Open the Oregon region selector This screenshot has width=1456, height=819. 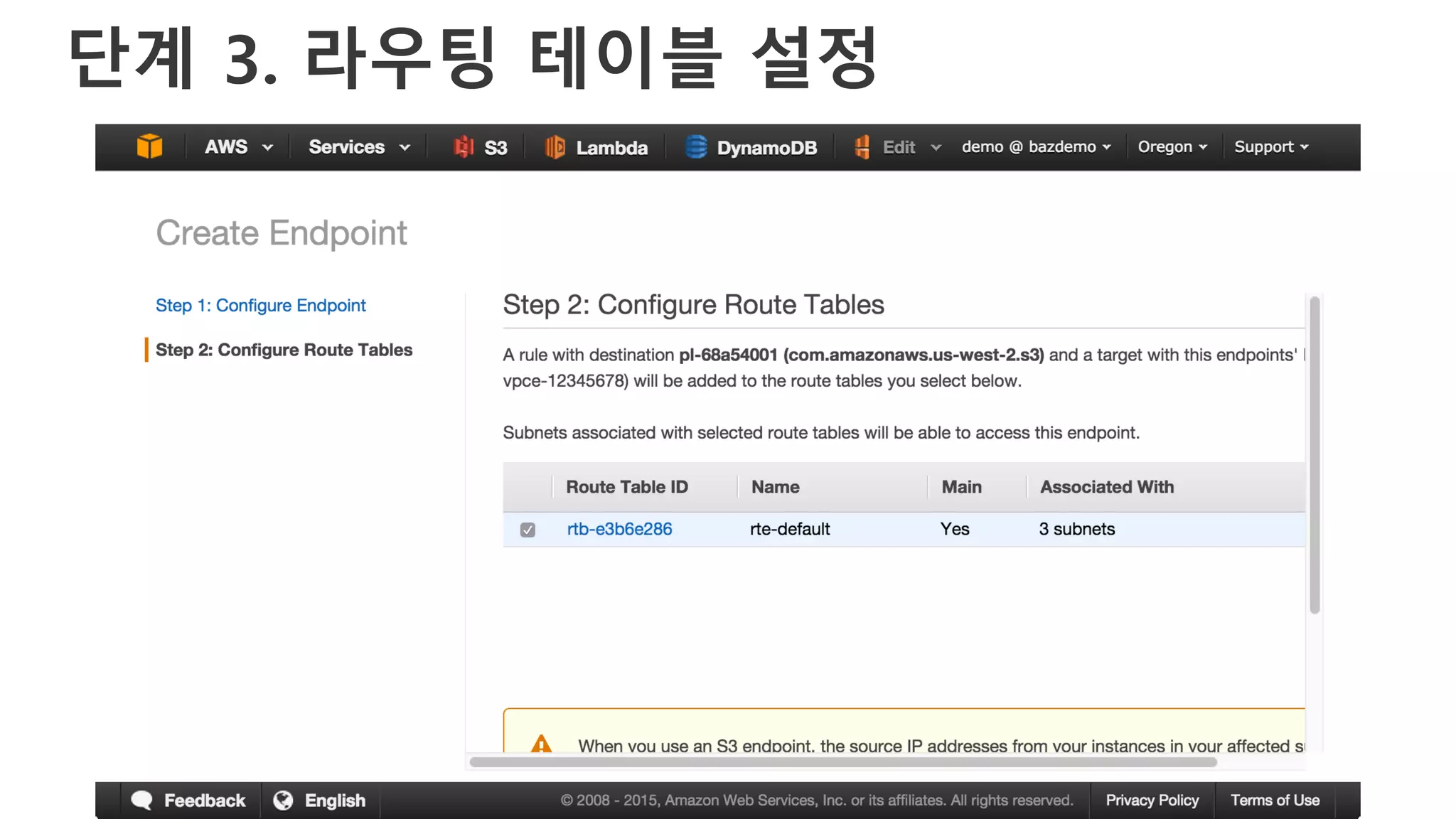tap(1172, 147)
